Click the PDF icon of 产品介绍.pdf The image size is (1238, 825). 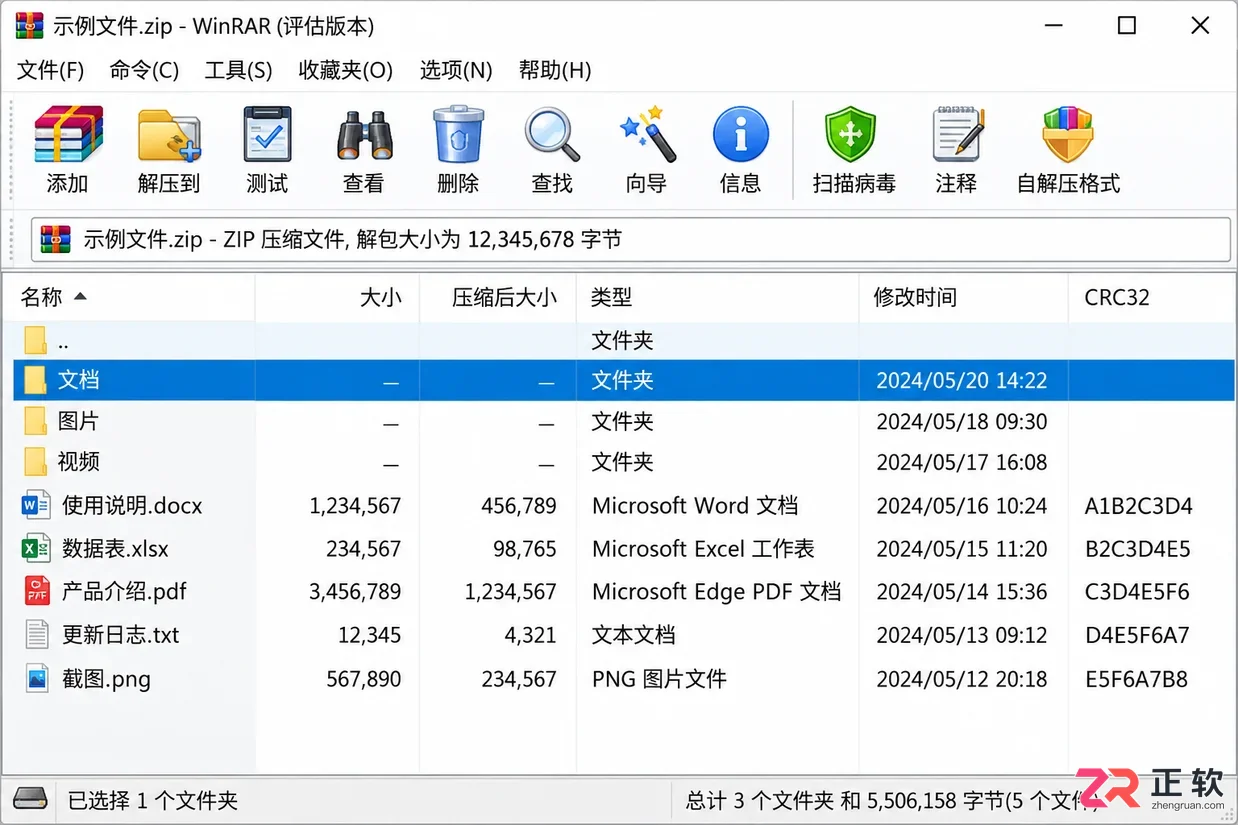[37, 591]
